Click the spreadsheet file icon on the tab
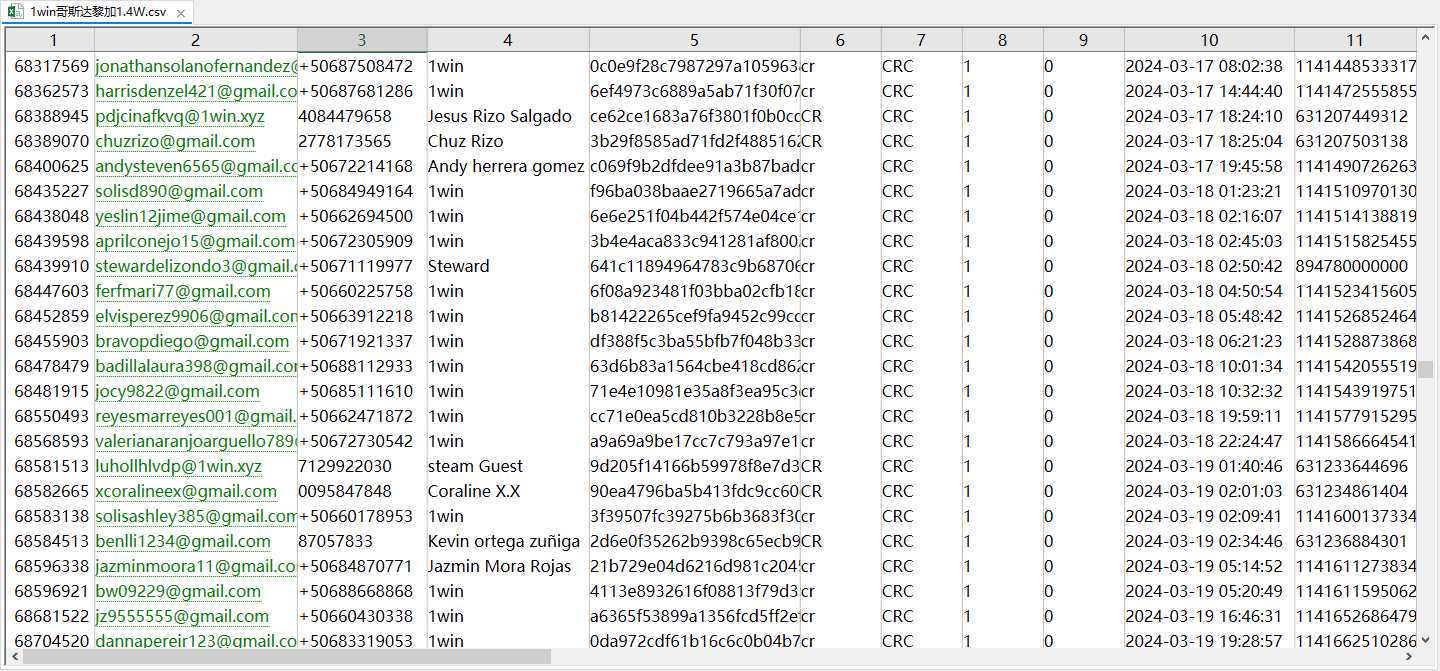The height and width of the screenshot is (671, 1440). 16,12
